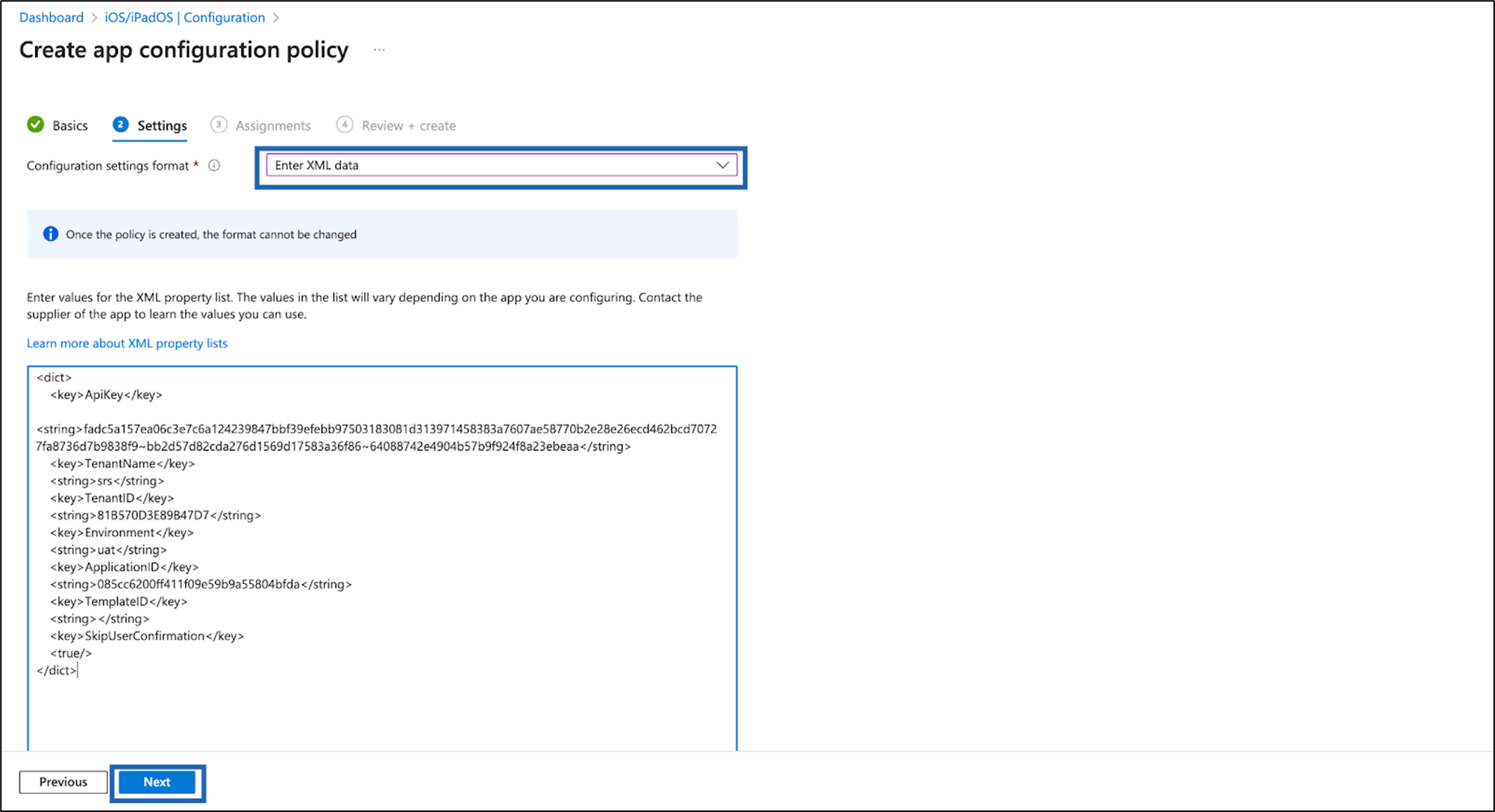Click the SkipUserConfirmation key line
The image size is (1495, 812).
[x=147, y=636]
